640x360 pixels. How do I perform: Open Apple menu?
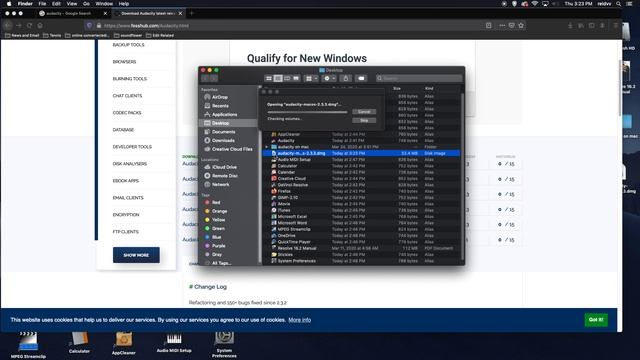coord(9,4)
